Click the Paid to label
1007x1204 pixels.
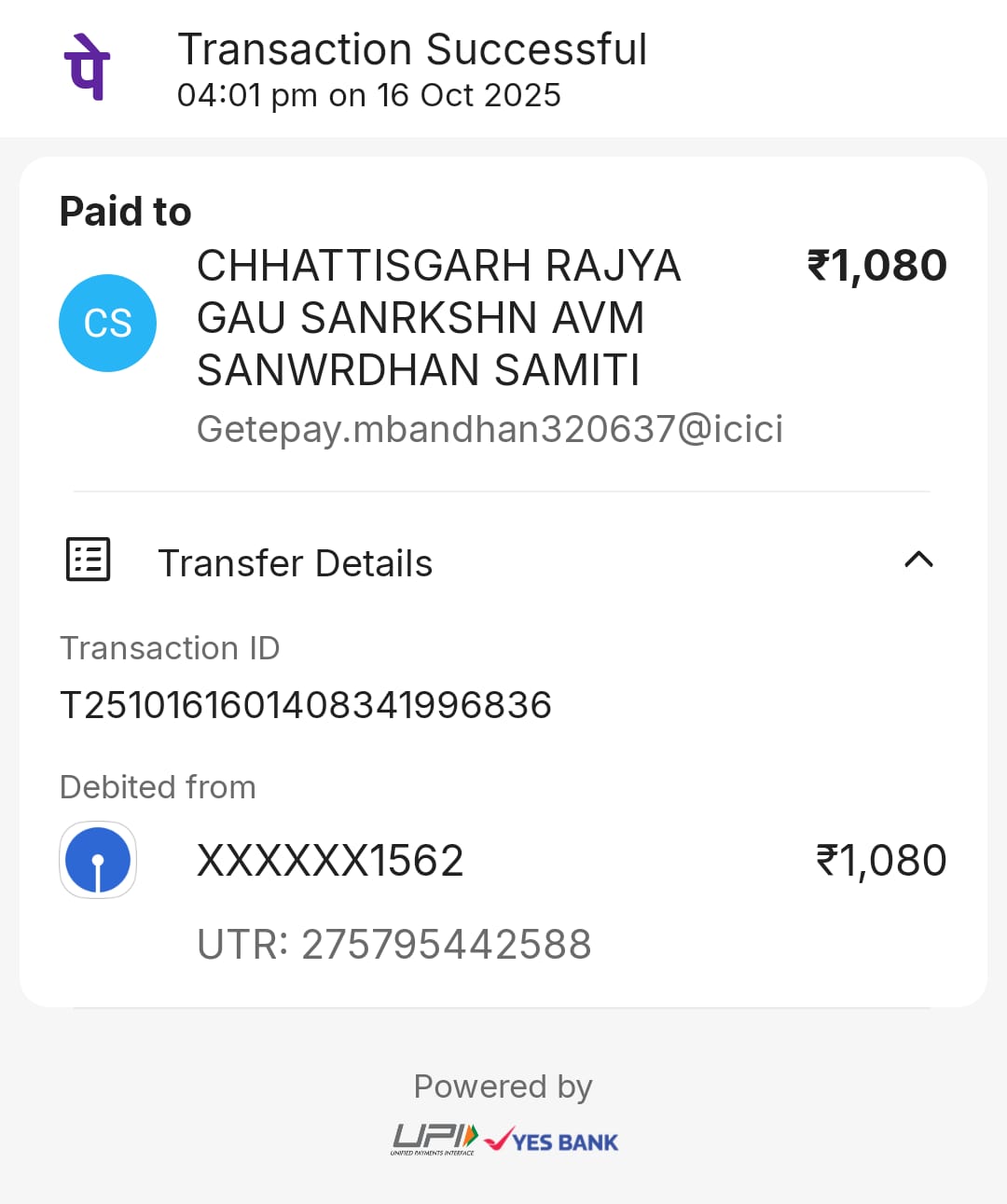pos(126,212)
